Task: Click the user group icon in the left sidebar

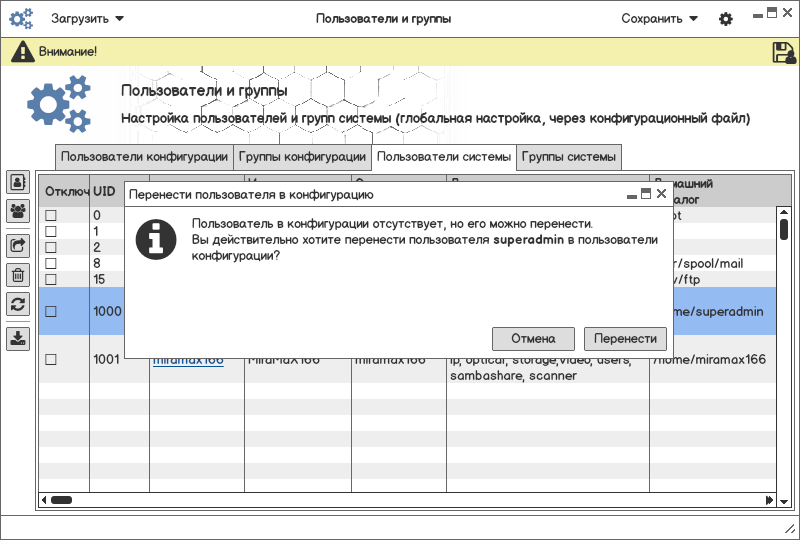Action: click(x=18, y=211)
